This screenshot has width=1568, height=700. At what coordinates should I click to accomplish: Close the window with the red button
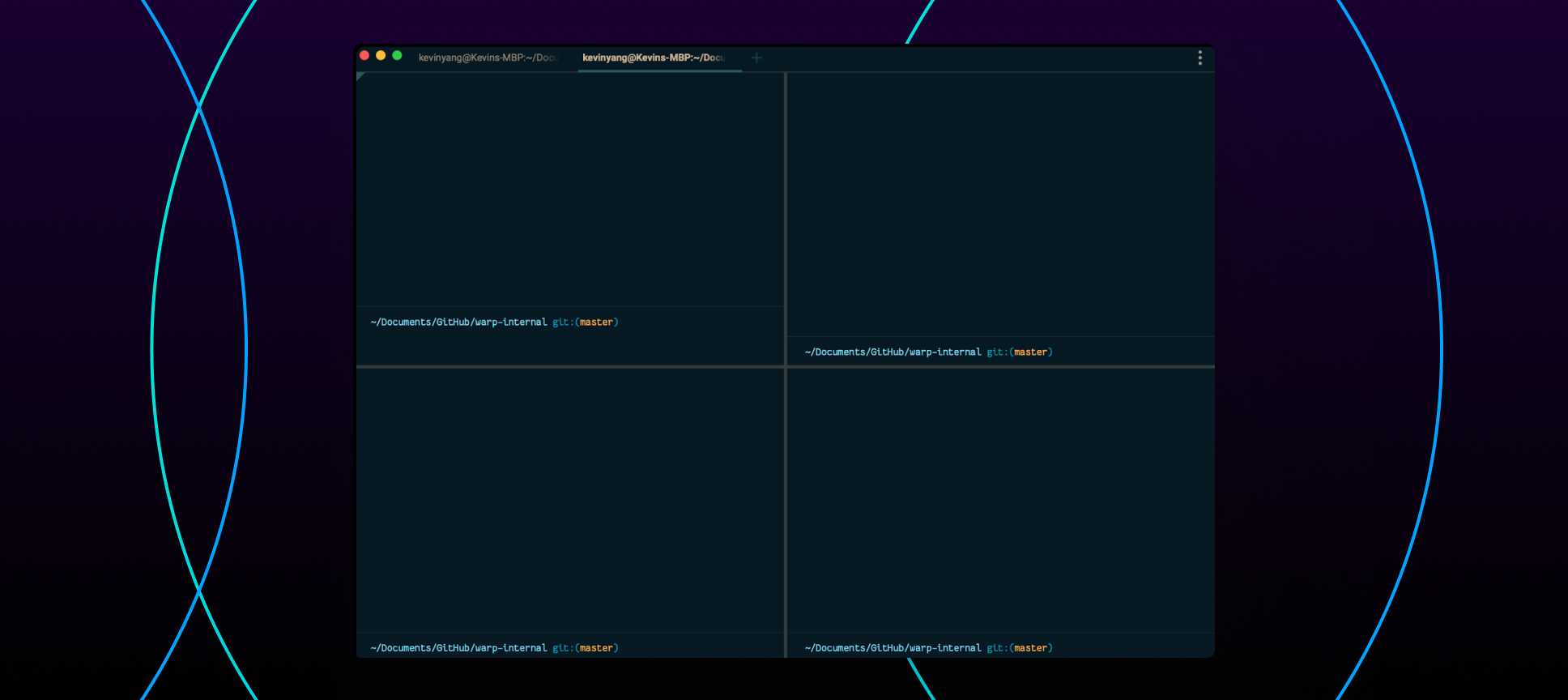click(364, 56)
